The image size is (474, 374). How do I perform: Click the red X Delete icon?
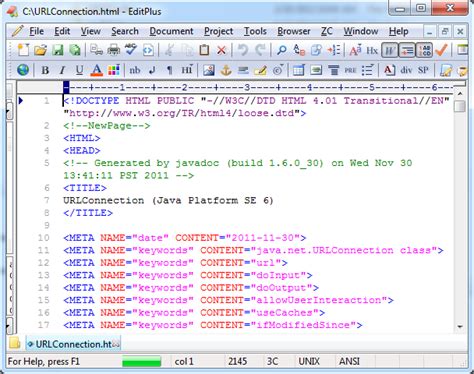(x=221, y=50)
